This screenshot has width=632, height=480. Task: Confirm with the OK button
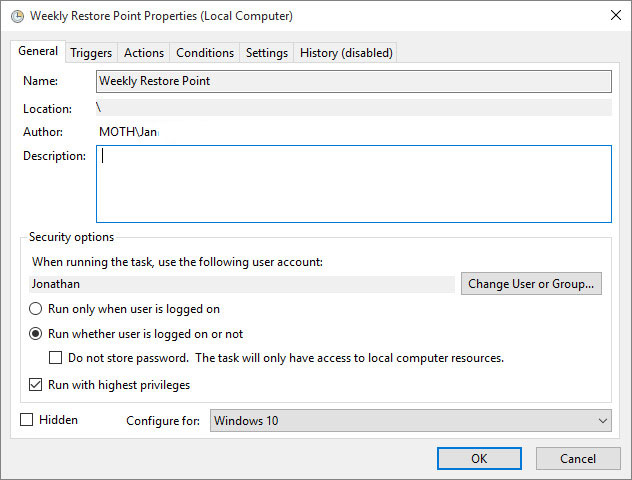pos(479,458)
